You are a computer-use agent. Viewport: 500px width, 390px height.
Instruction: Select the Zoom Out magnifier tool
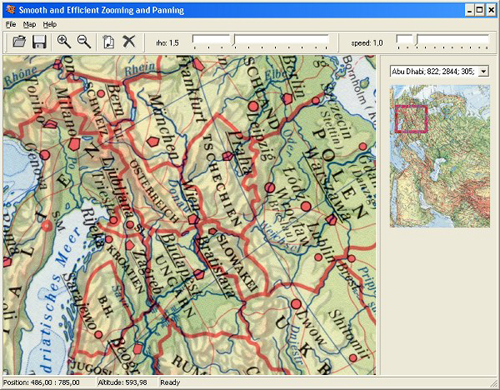pos(84,42)
